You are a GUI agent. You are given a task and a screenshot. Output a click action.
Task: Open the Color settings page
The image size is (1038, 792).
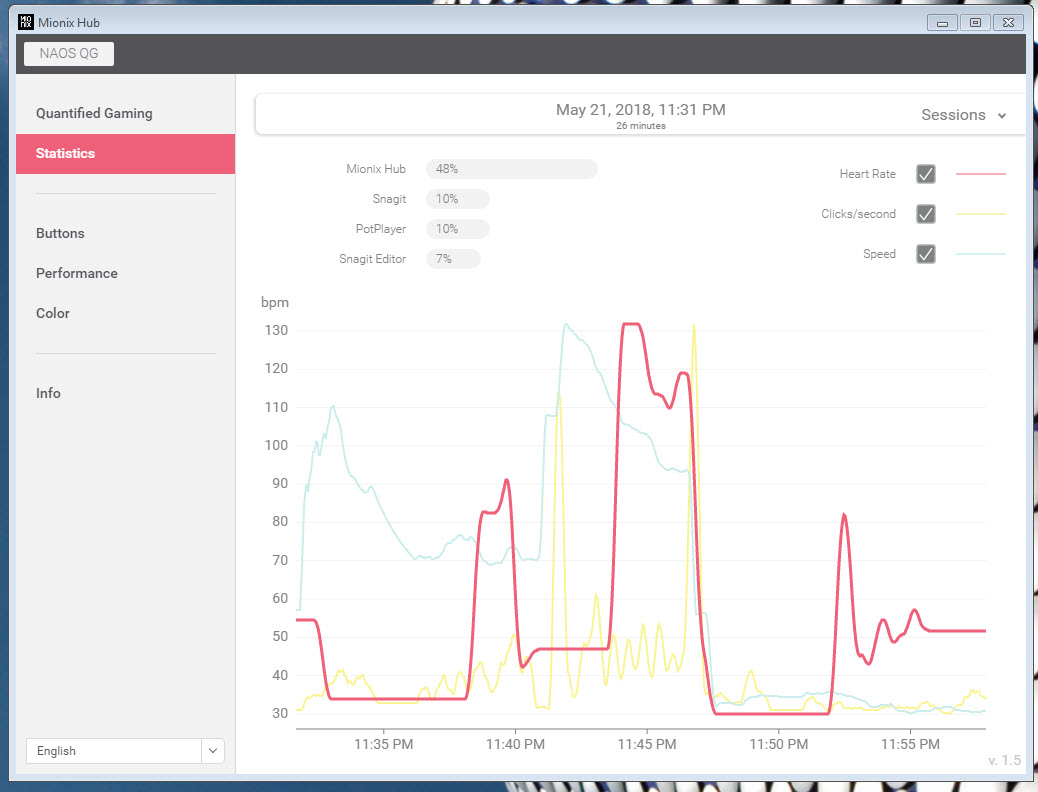pyautogui.click(x=52, y=313)
